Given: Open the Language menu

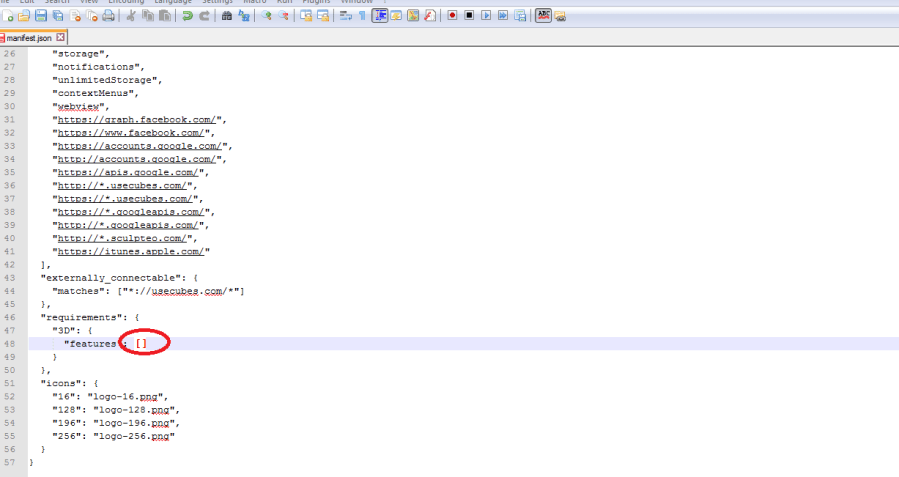Looking at the screenshot, I should (x=173, y=2).
